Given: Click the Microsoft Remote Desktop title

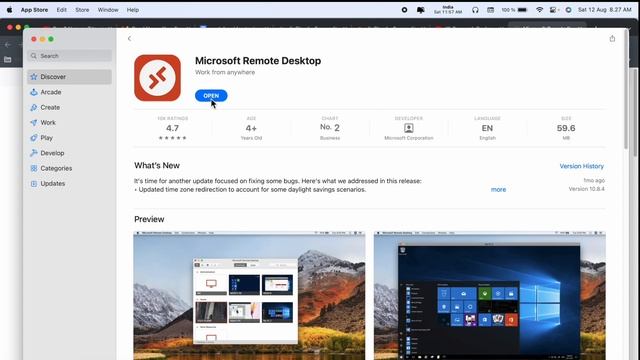Looking at the screenshot, I should tap(258, 61).
